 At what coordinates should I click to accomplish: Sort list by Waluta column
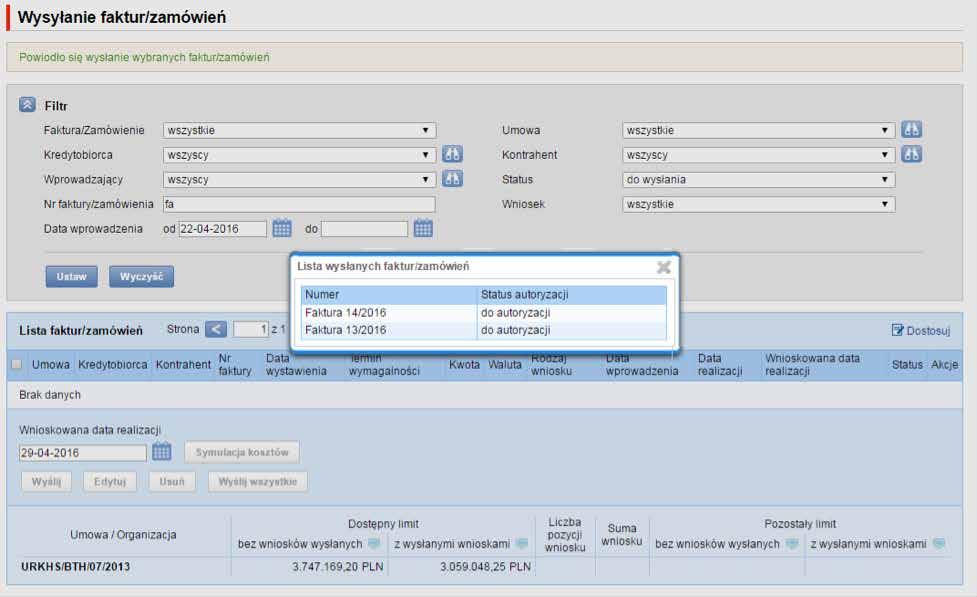coord(505,365)
